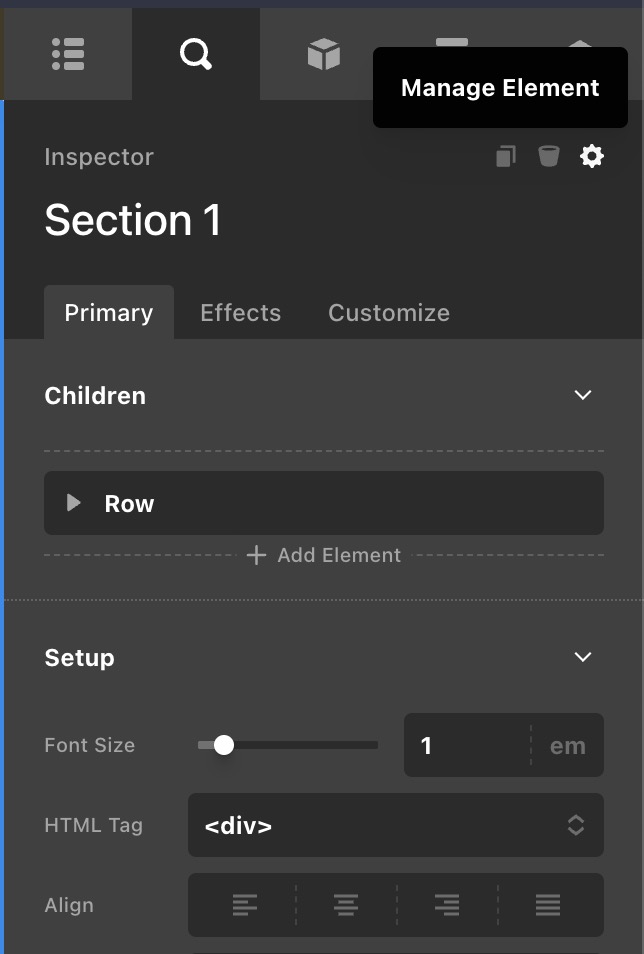This screenshot has width=644, height=954.
Task: Delete element with the trash icon
Action: click(549, 156)
